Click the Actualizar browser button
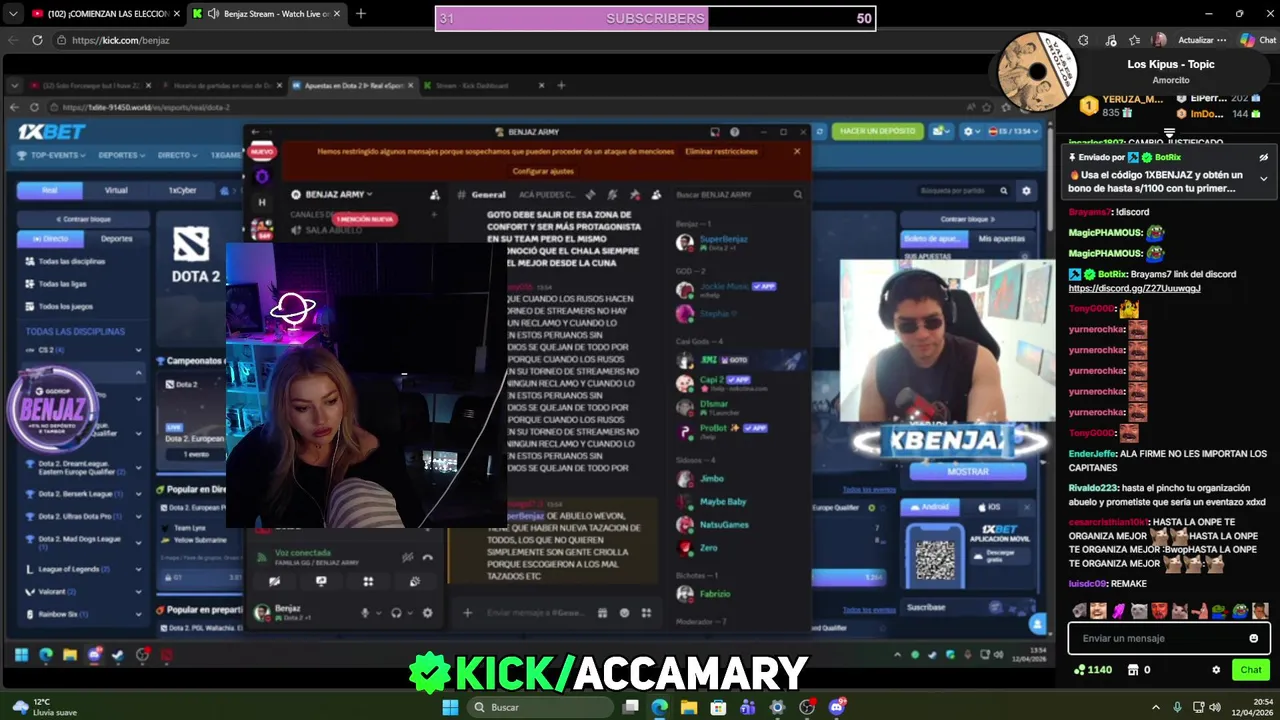1280x720 pixels. (x=1201, y=40)
